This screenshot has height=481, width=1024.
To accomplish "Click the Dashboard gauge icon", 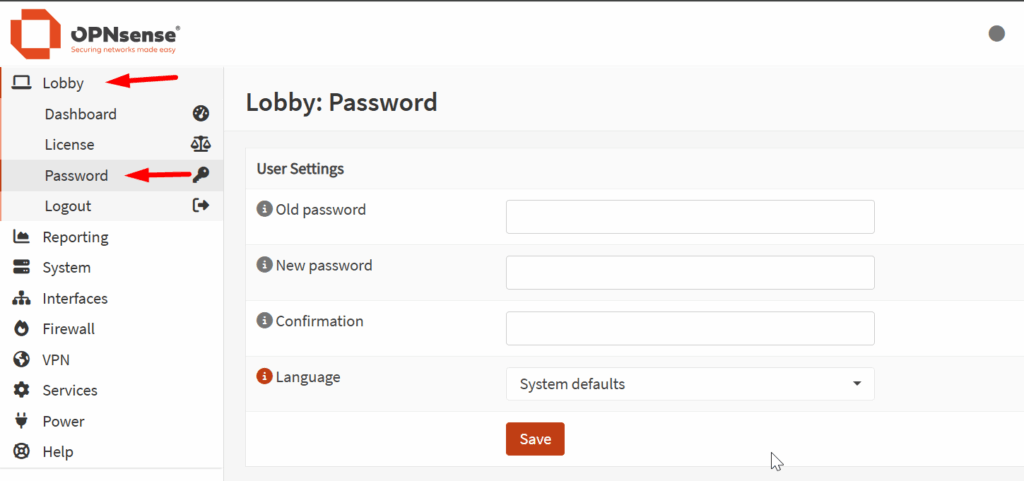I will 200,114.
